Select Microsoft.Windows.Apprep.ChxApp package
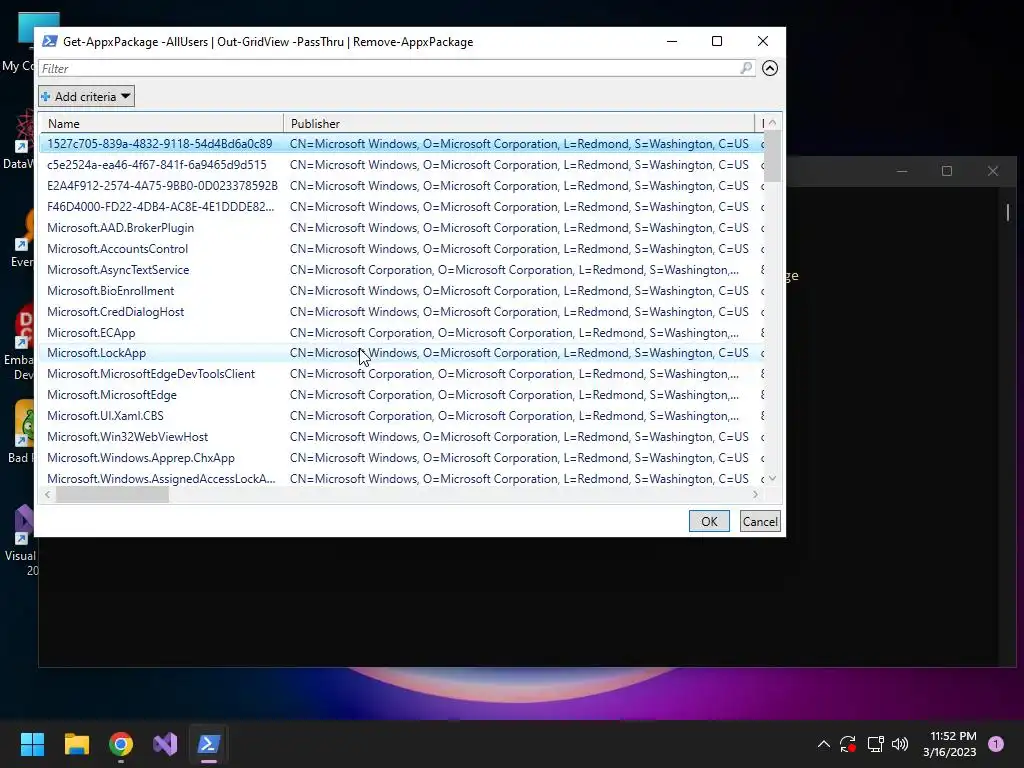Image resolution: width=1024 pixels, height=768 pixels. [x=402, y=458]
